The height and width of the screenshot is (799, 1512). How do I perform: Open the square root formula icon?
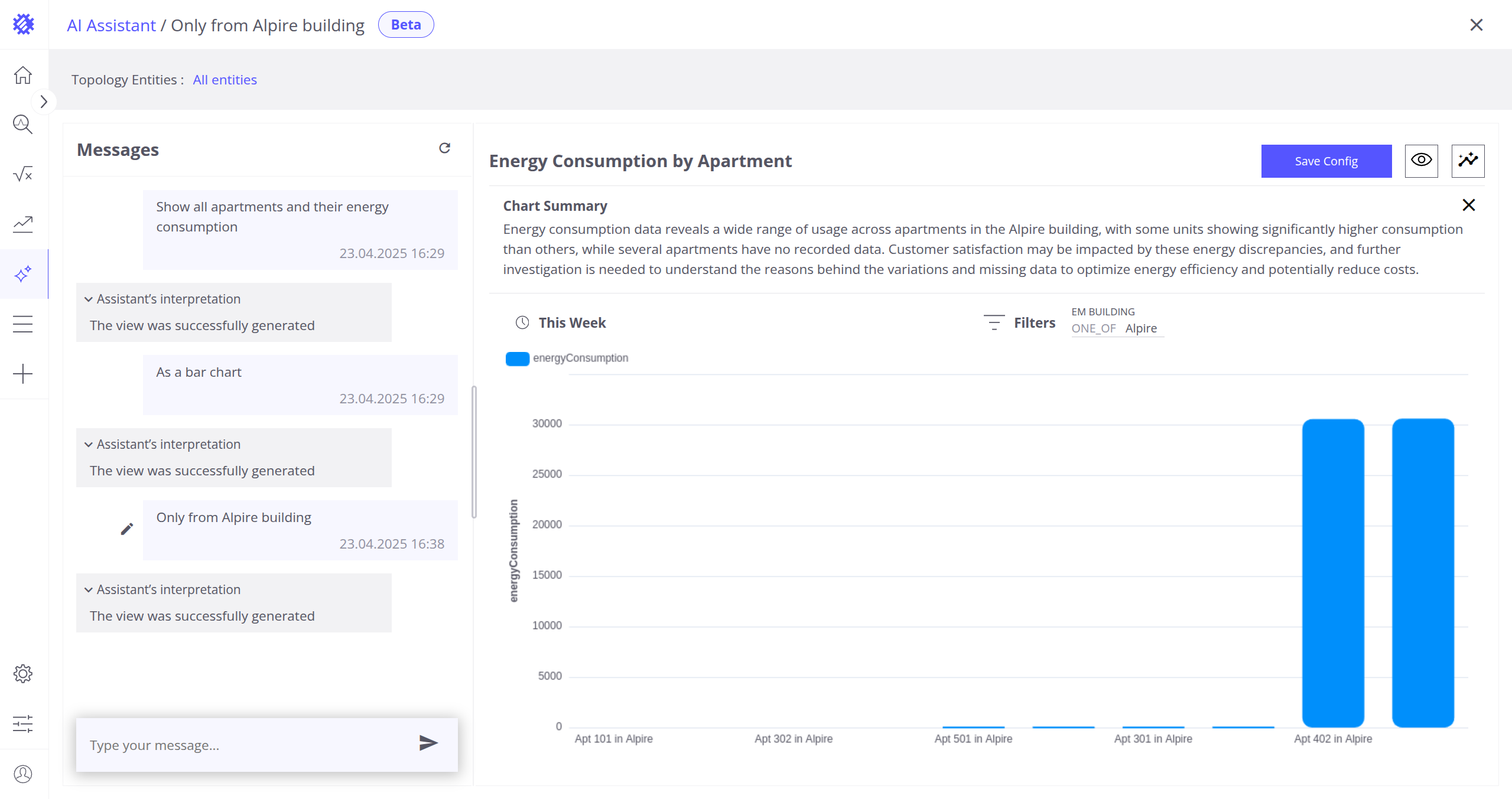23,174
